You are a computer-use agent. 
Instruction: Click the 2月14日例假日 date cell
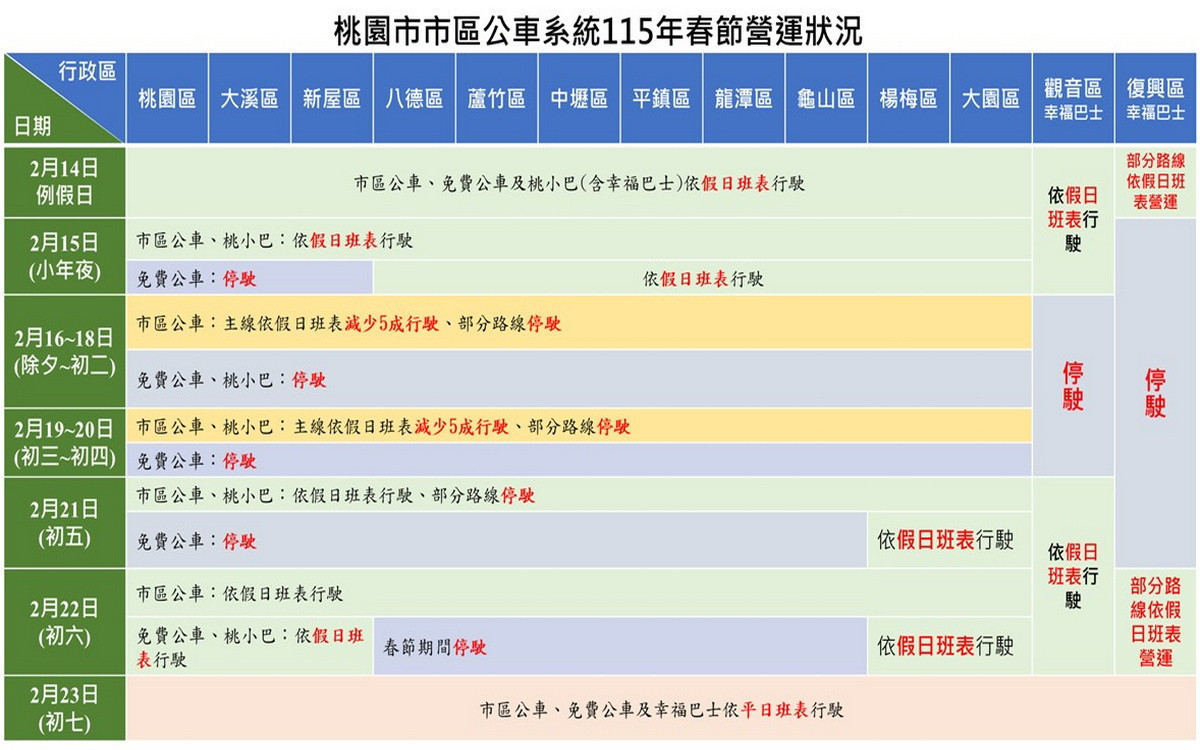pos(64,184)
